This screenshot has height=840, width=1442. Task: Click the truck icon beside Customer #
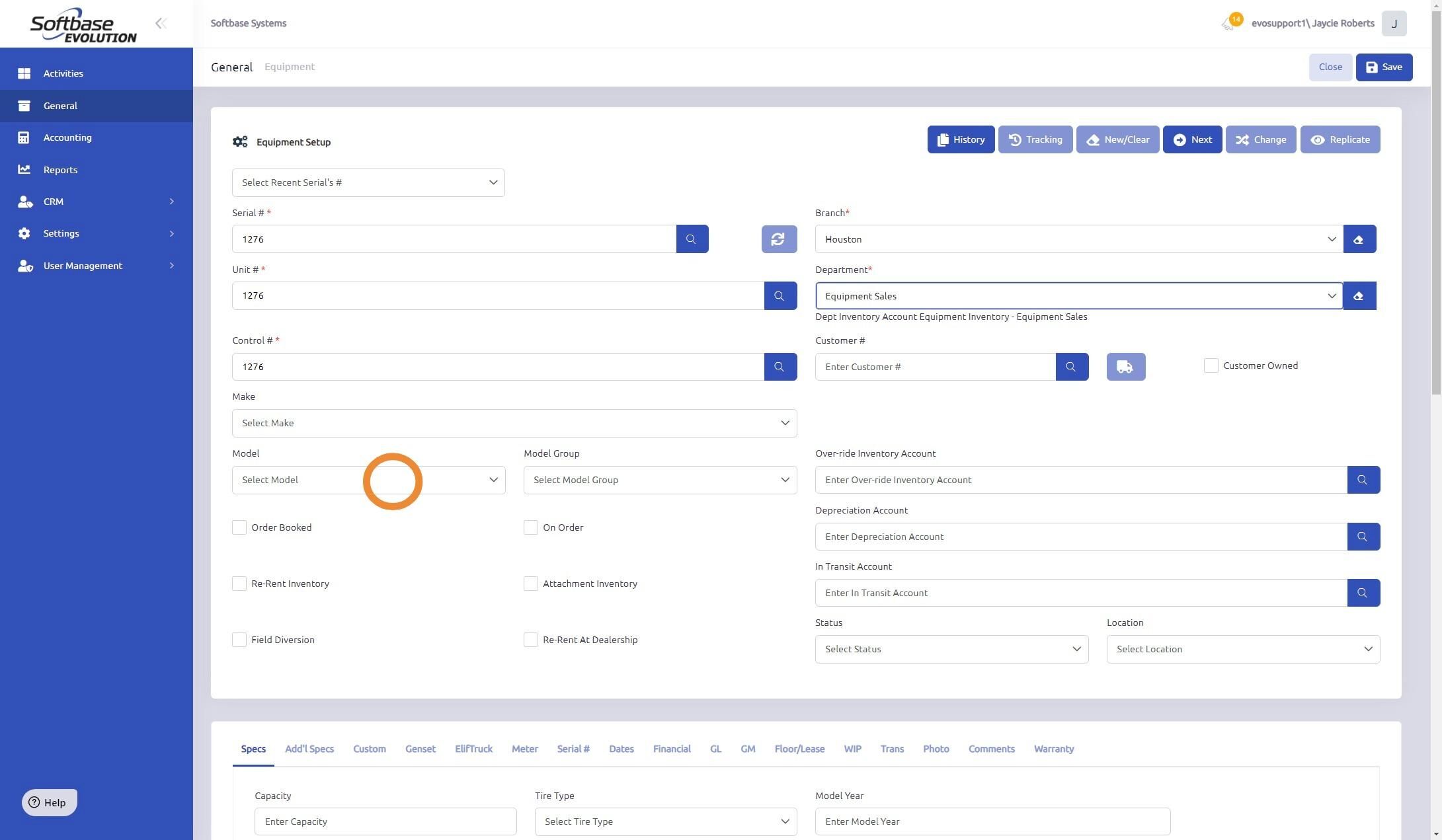click(1125, 367)
